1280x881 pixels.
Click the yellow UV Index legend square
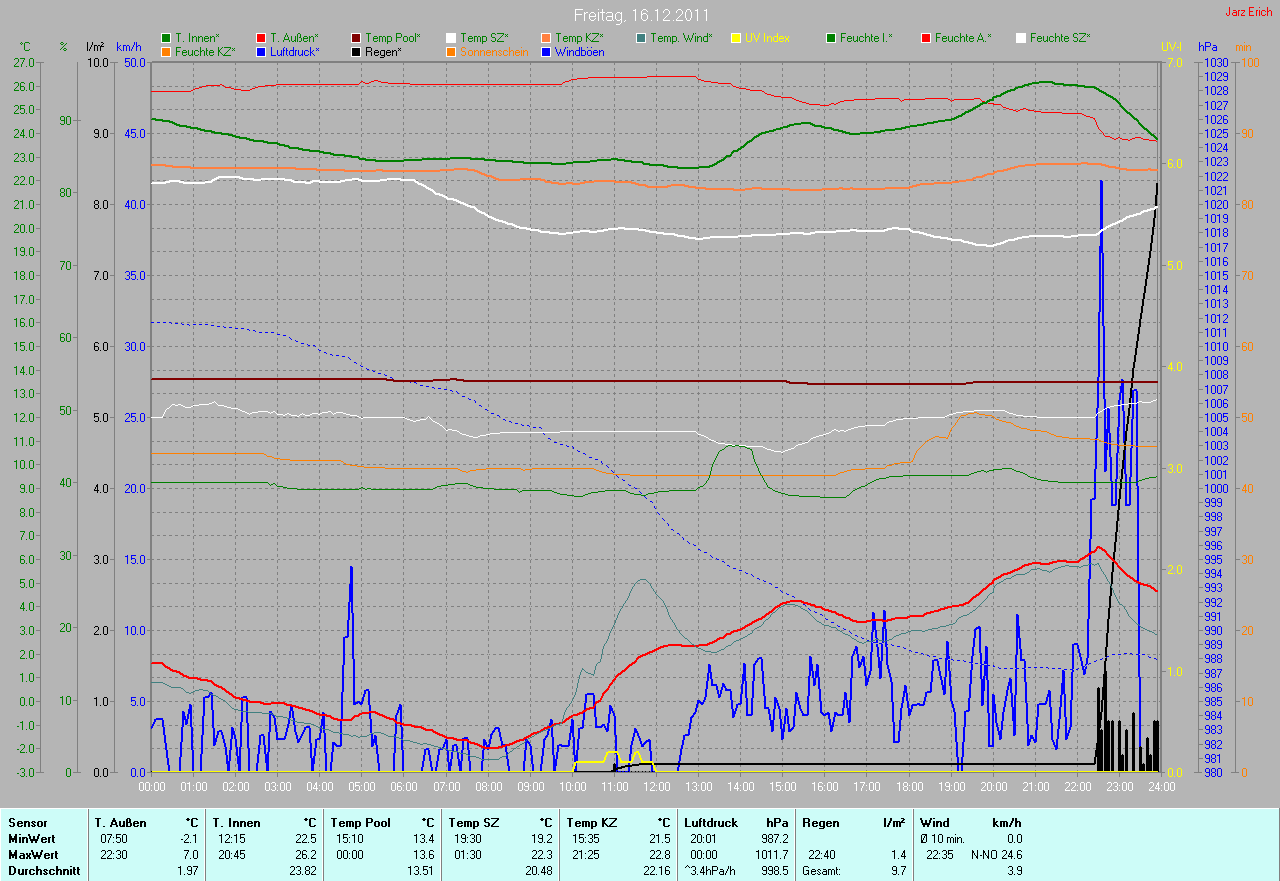736,38
